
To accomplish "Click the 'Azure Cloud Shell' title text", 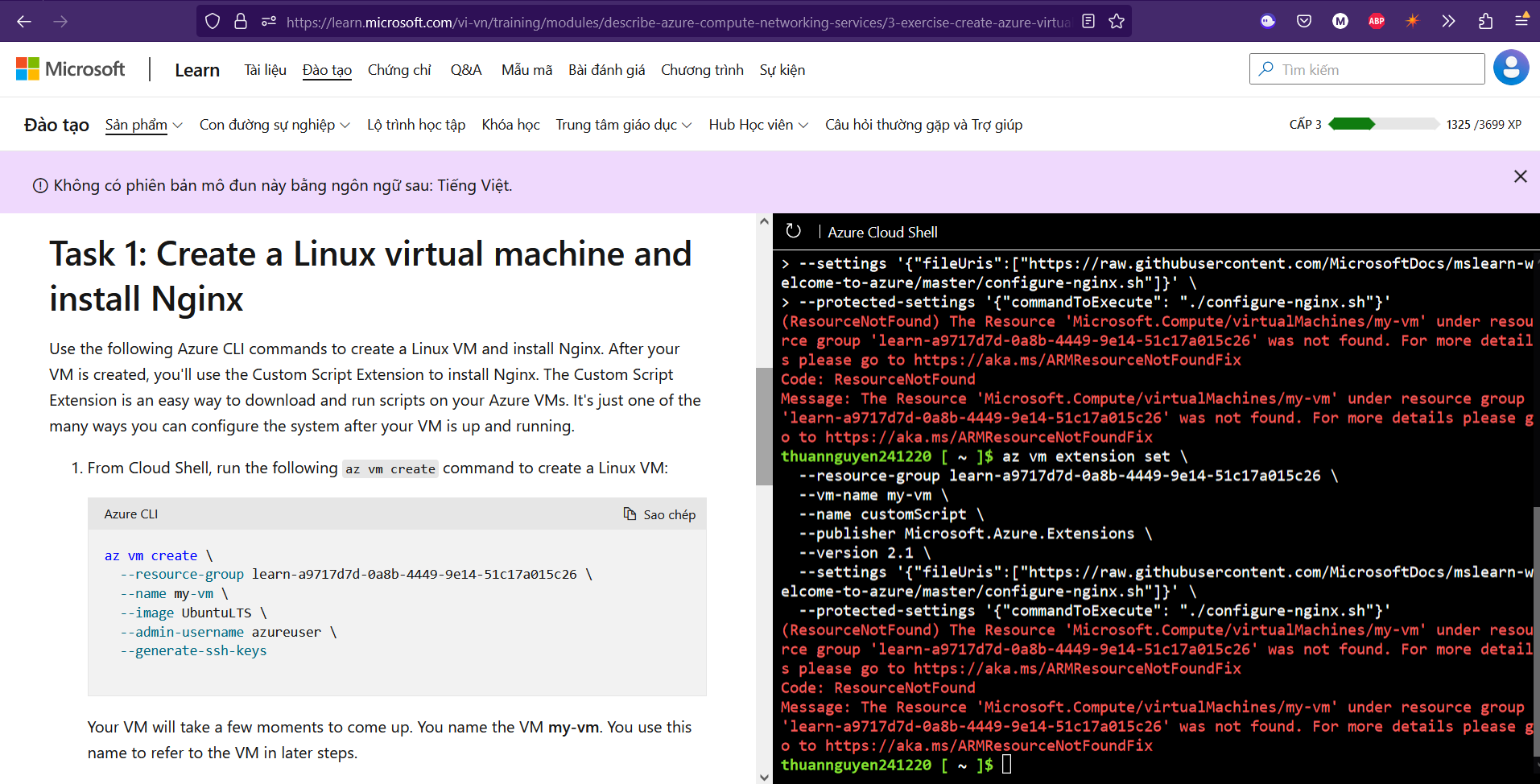I will 882,233.
